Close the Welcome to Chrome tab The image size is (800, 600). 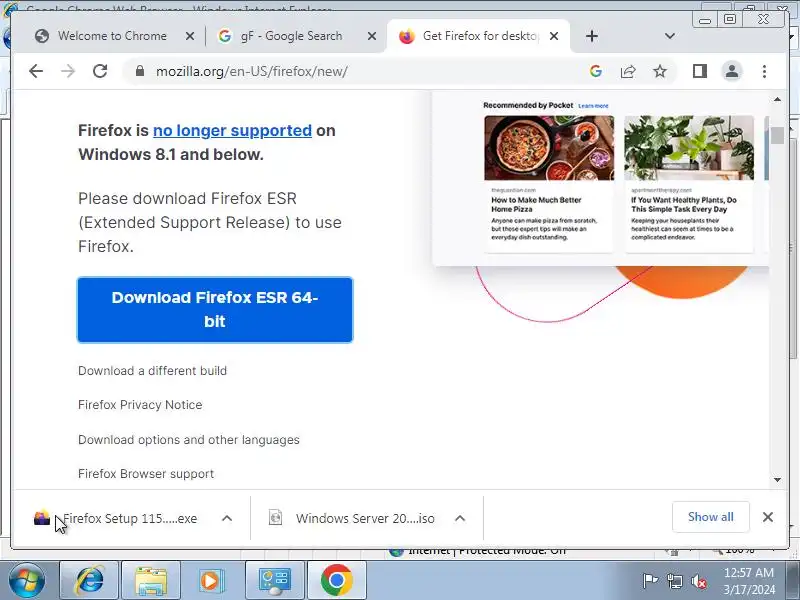click(x=190, y=36)
